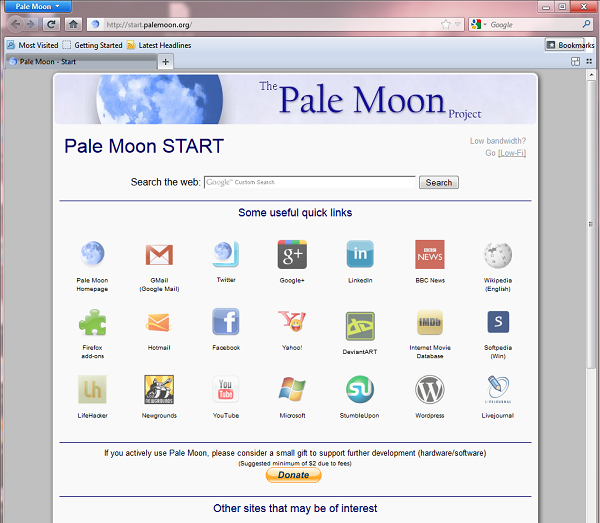Open the Newgrounds tank icon
The height and width of the screenshot is (523, 600).
click(x=159, y=389)
